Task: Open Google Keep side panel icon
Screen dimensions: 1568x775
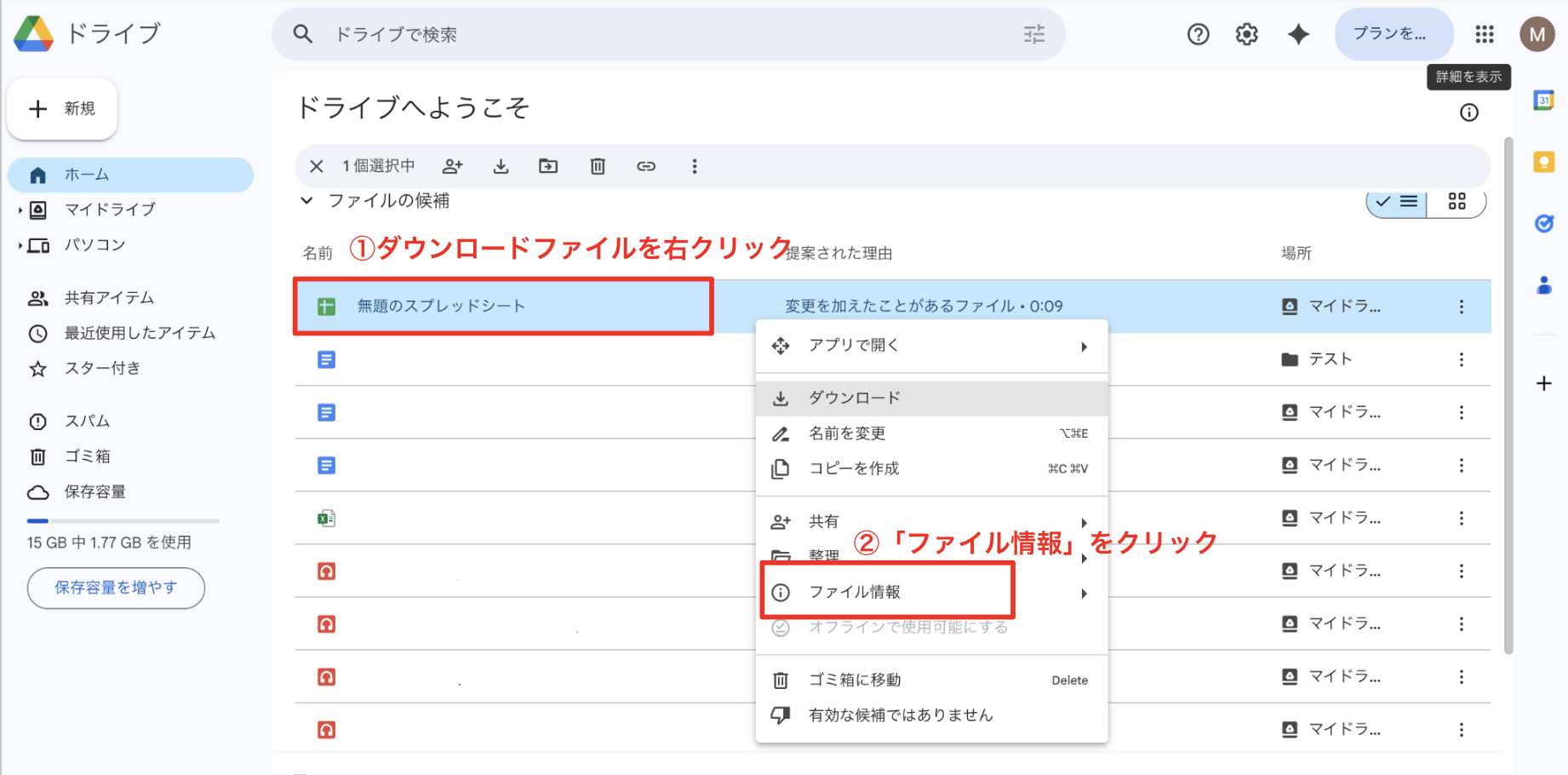Action: coord(1544,162)
